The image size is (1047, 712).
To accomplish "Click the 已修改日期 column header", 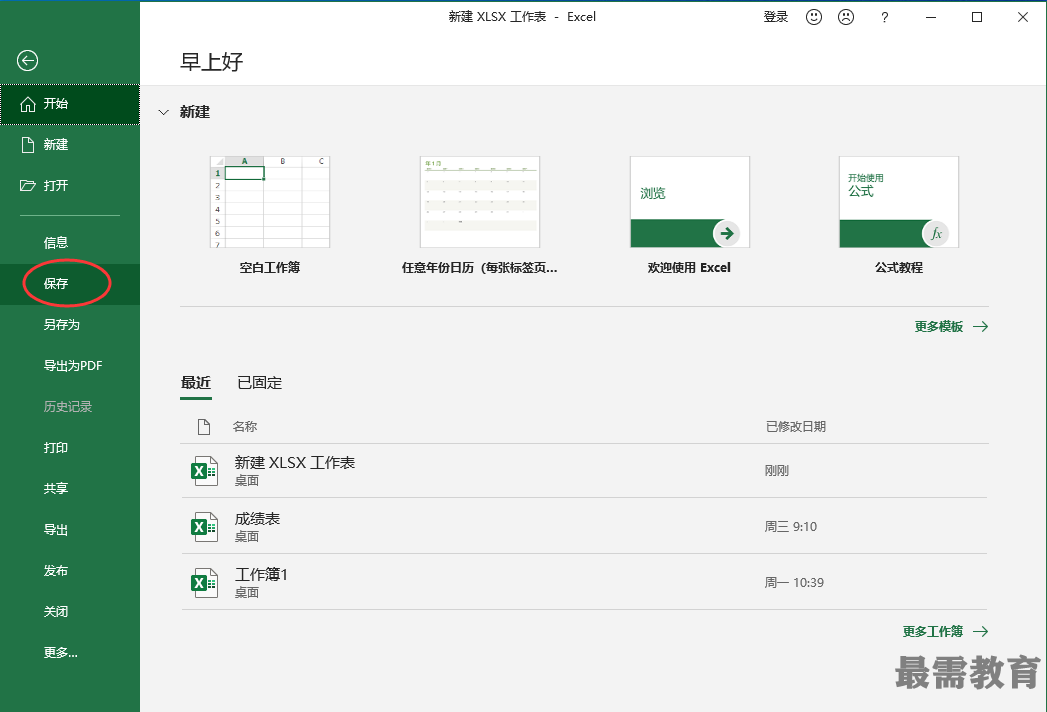I will pyautogui.click(x=796, y=427).
